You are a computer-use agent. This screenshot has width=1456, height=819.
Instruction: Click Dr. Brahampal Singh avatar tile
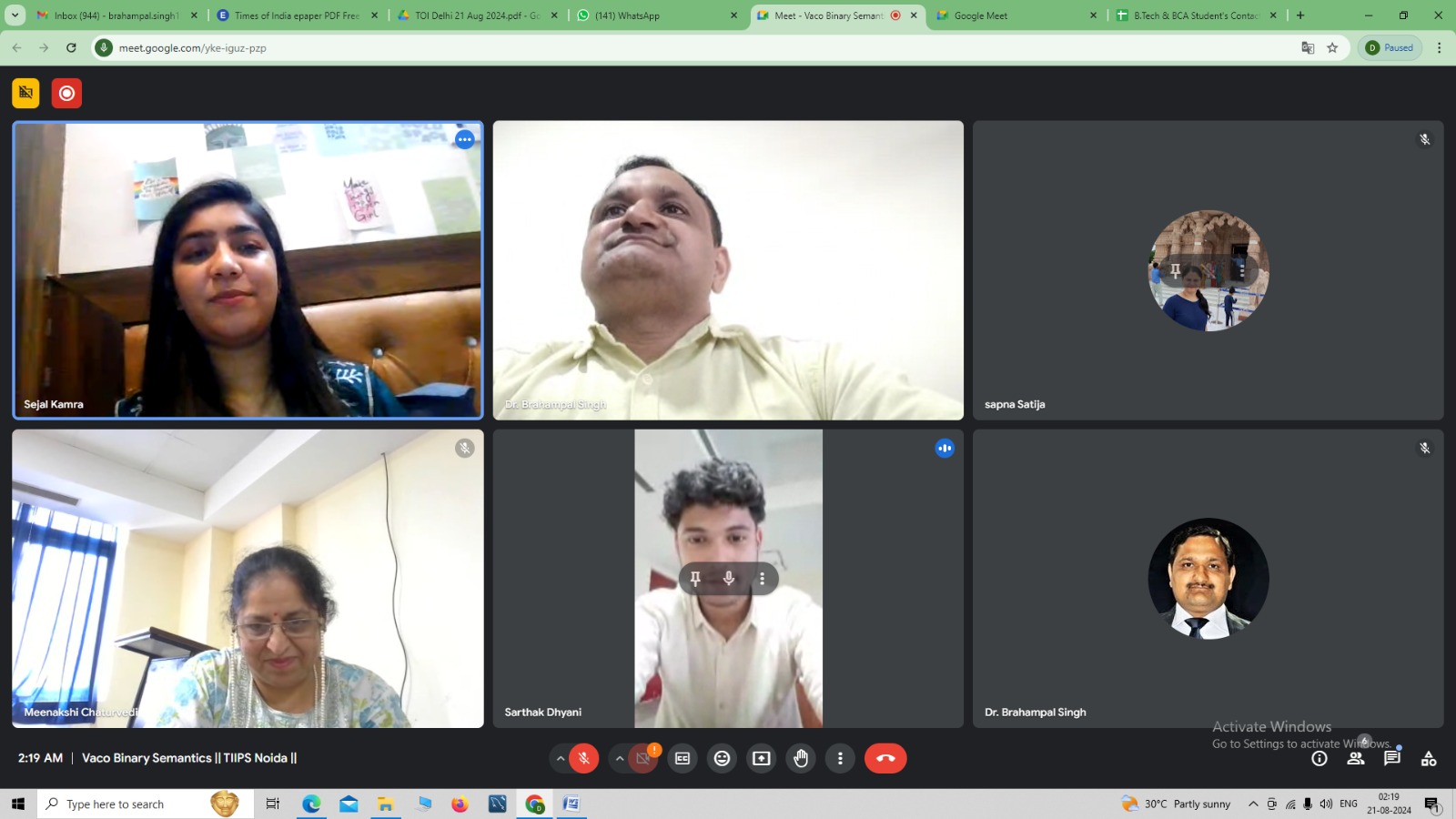[1208, 579]
